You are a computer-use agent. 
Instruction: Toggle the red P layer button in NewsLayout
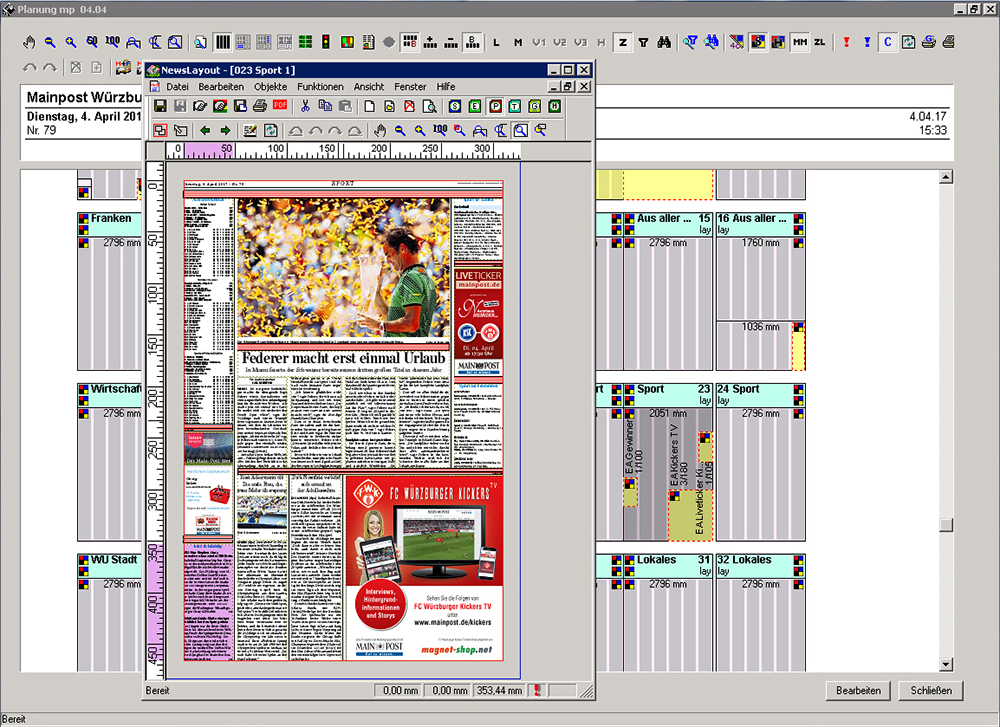coord(495,106)
